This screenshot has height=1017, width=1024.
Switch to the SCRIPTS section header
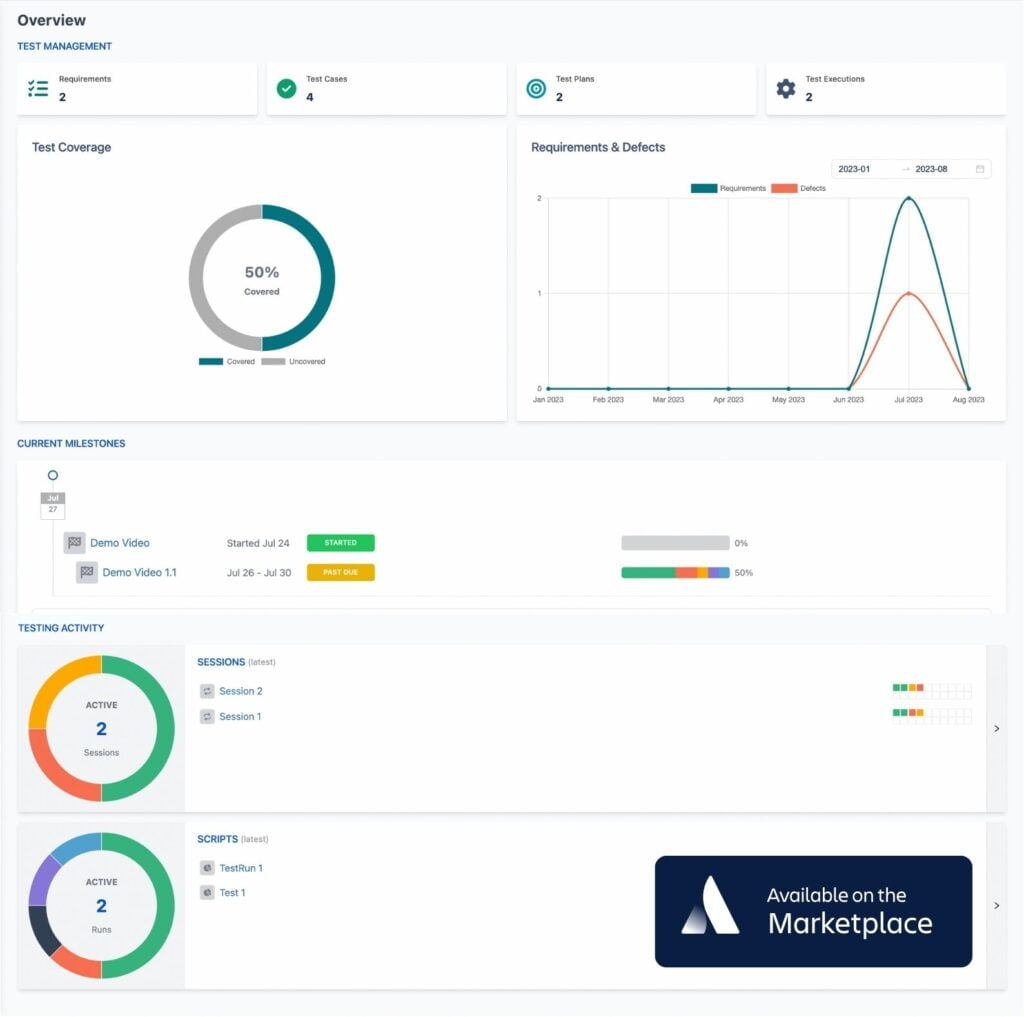tap(218, 839)
